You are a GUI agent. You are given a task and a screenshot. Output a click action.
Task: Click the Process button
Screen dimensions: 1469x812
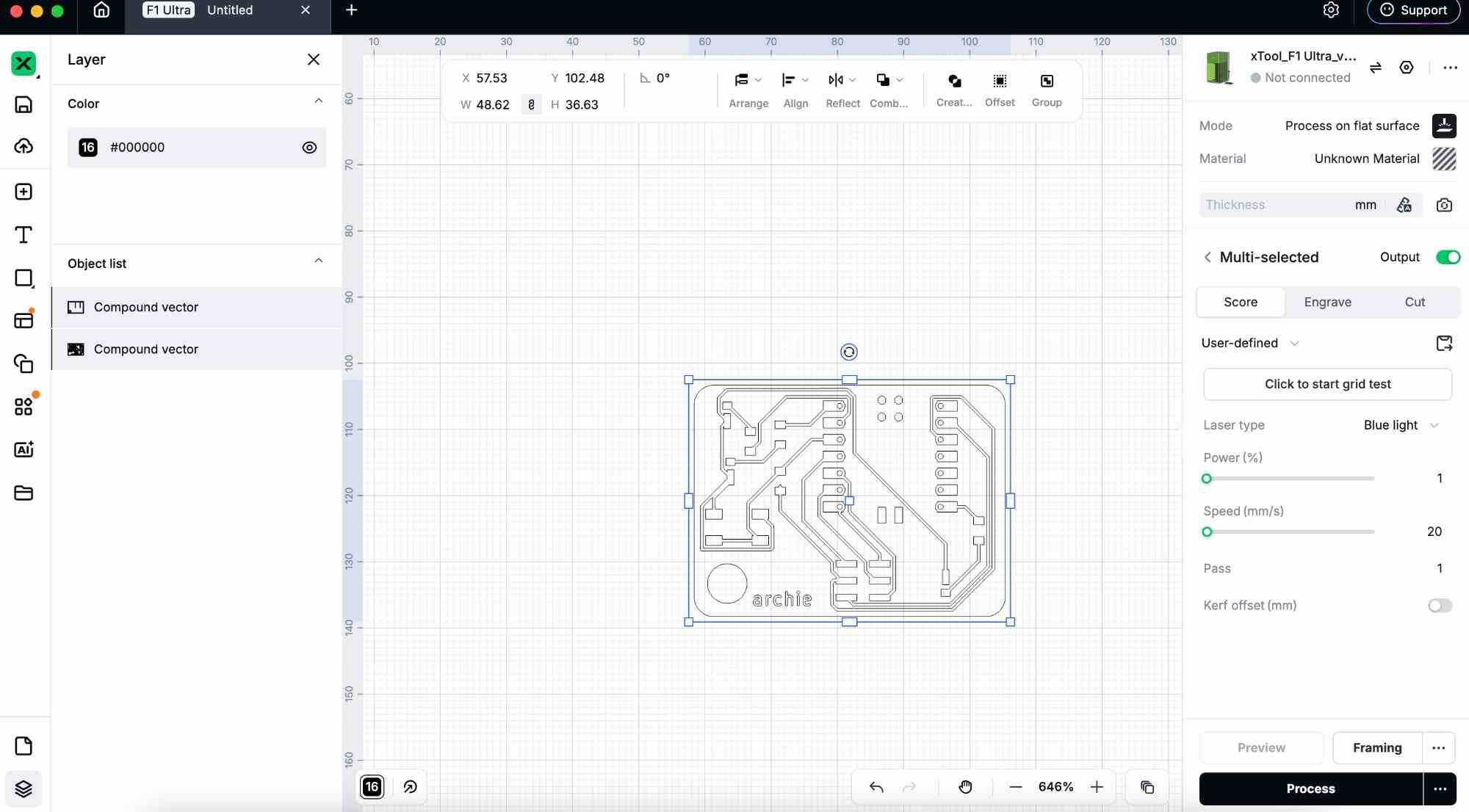point(1310,789)
